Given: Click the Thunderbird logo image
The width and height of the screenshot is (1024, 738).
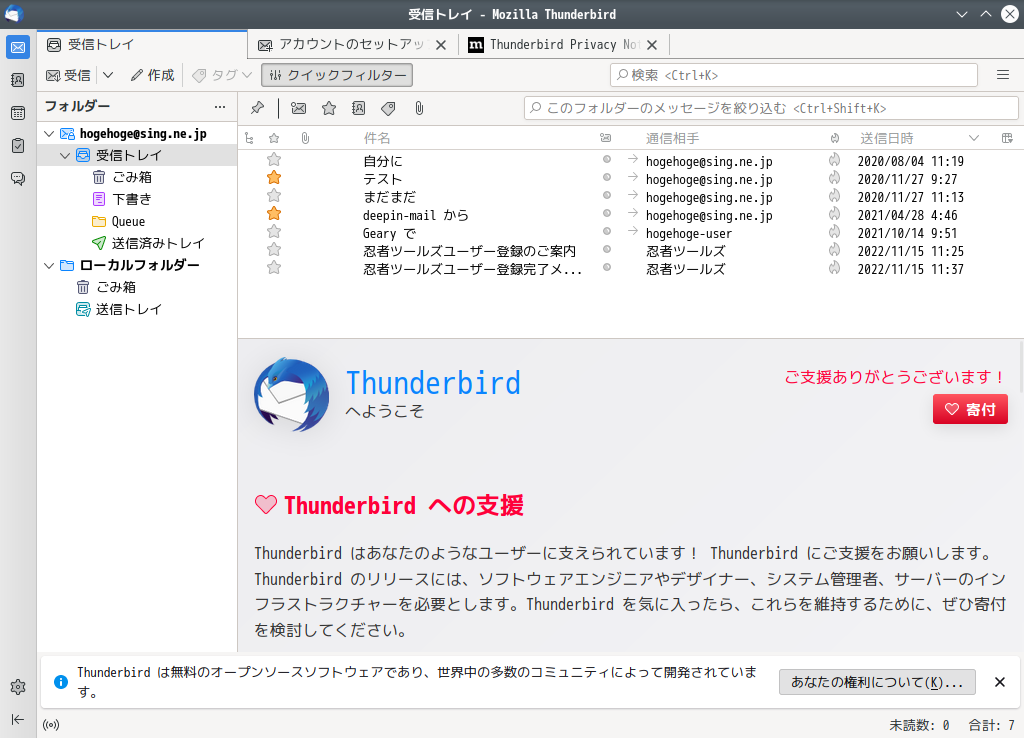Looking at the screenshot, I should (x=291, y=394).
